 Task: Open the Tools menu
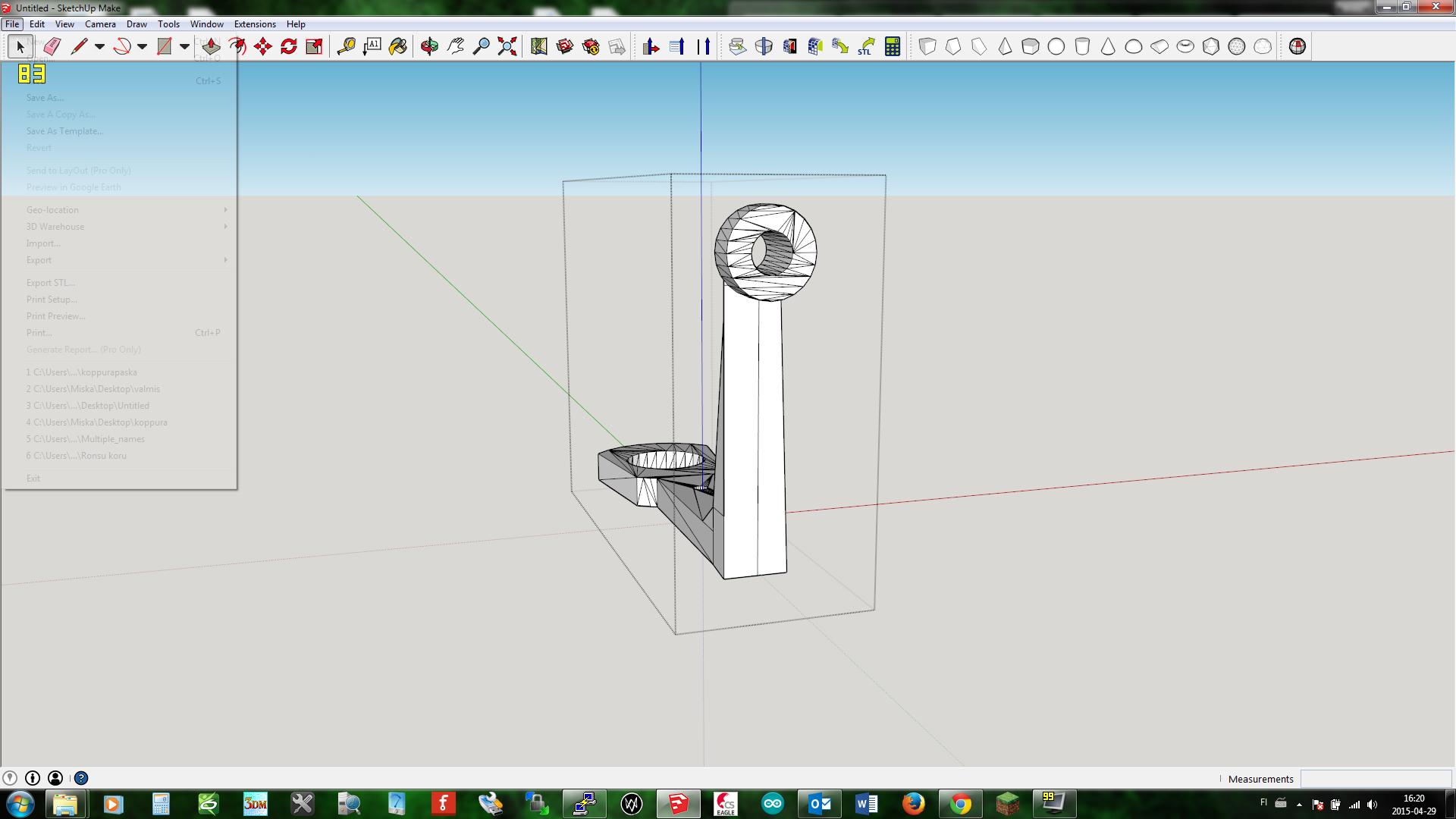coord(168,24)
